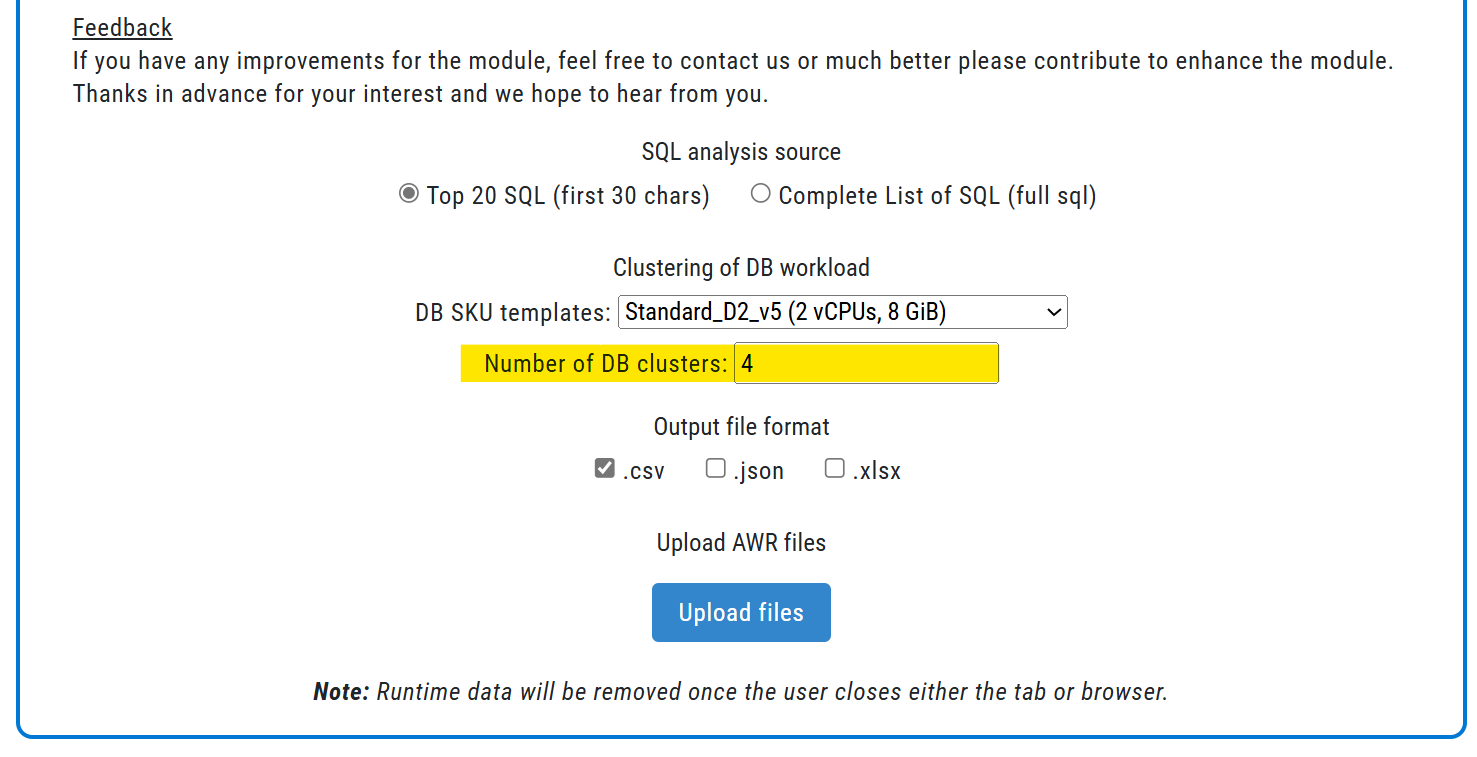Click the underlined Feedback heading

coord(122,28)
